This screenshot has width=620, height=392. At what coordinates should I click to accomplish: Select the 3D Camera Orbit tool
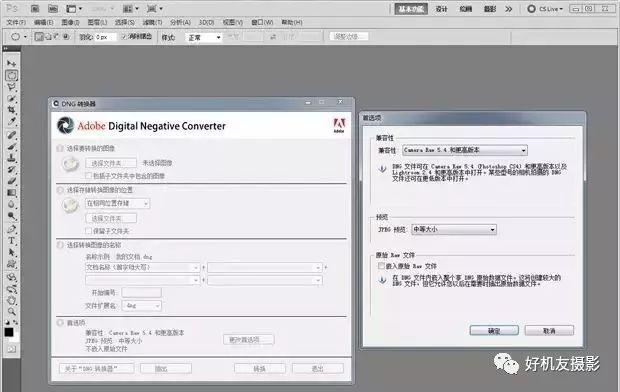[11, 288]
